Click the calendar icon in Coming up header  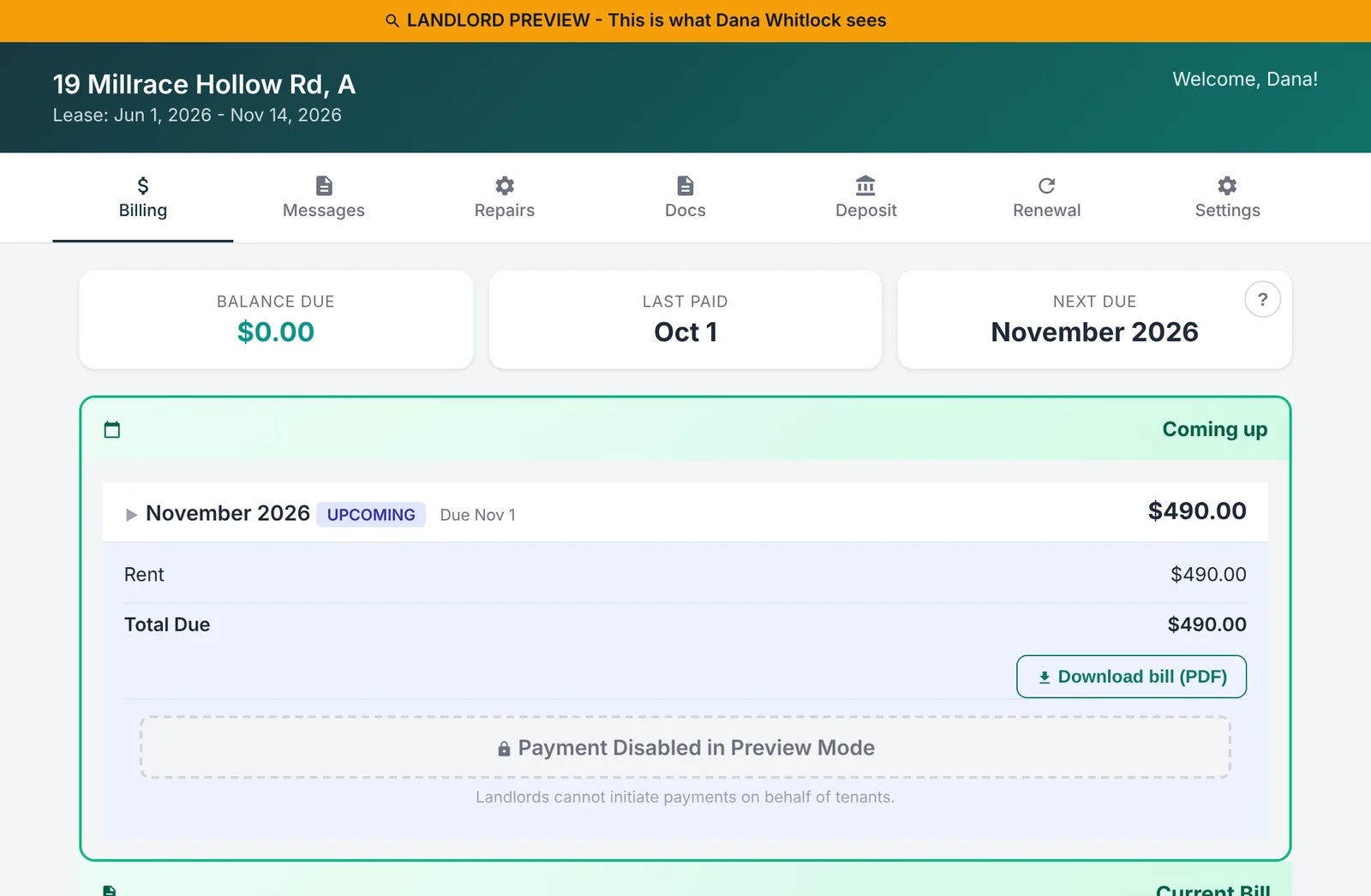pos(112,429)
